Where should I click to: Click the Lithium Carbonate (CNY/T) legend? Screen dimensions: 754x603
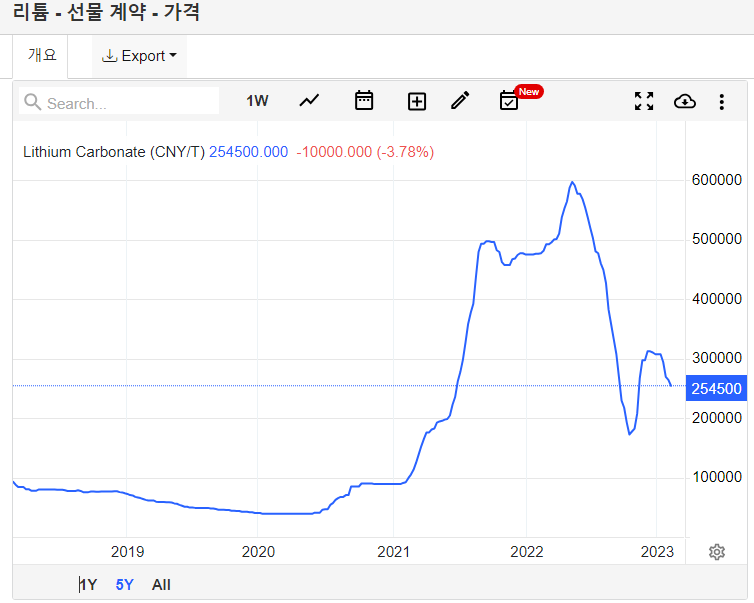click(114, 152)
